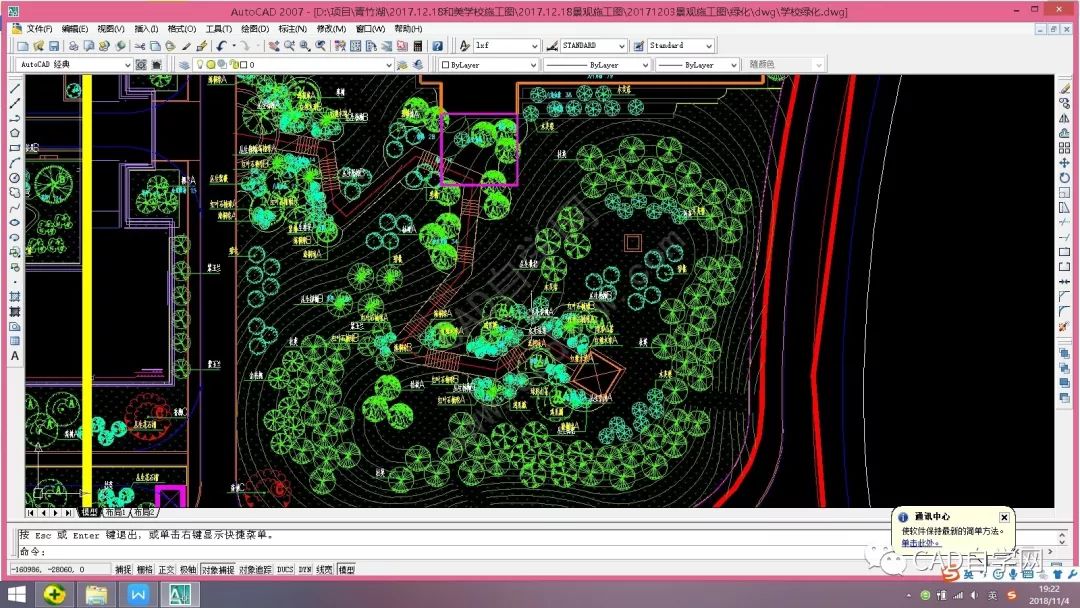The image size is (1080, 608).
Task: Select the Pan realtime icon
Action: click(x=273, y=46)
